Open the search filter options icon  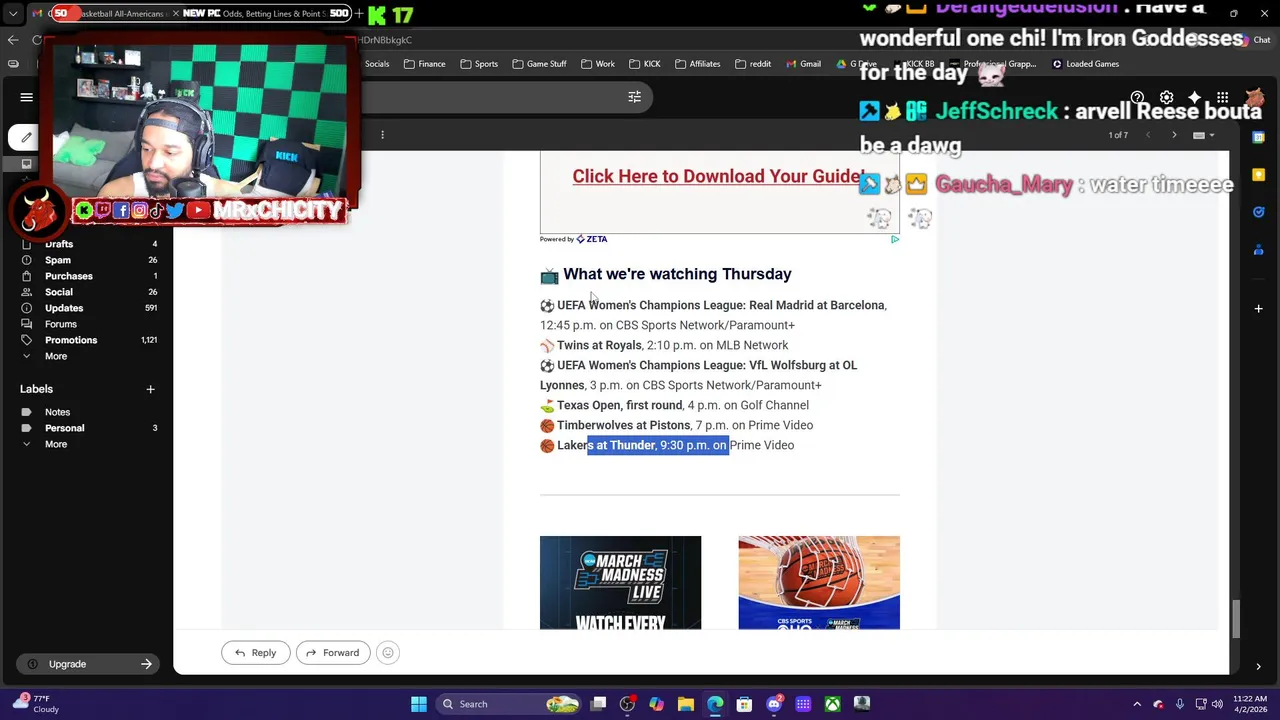[x=634, y=97]
